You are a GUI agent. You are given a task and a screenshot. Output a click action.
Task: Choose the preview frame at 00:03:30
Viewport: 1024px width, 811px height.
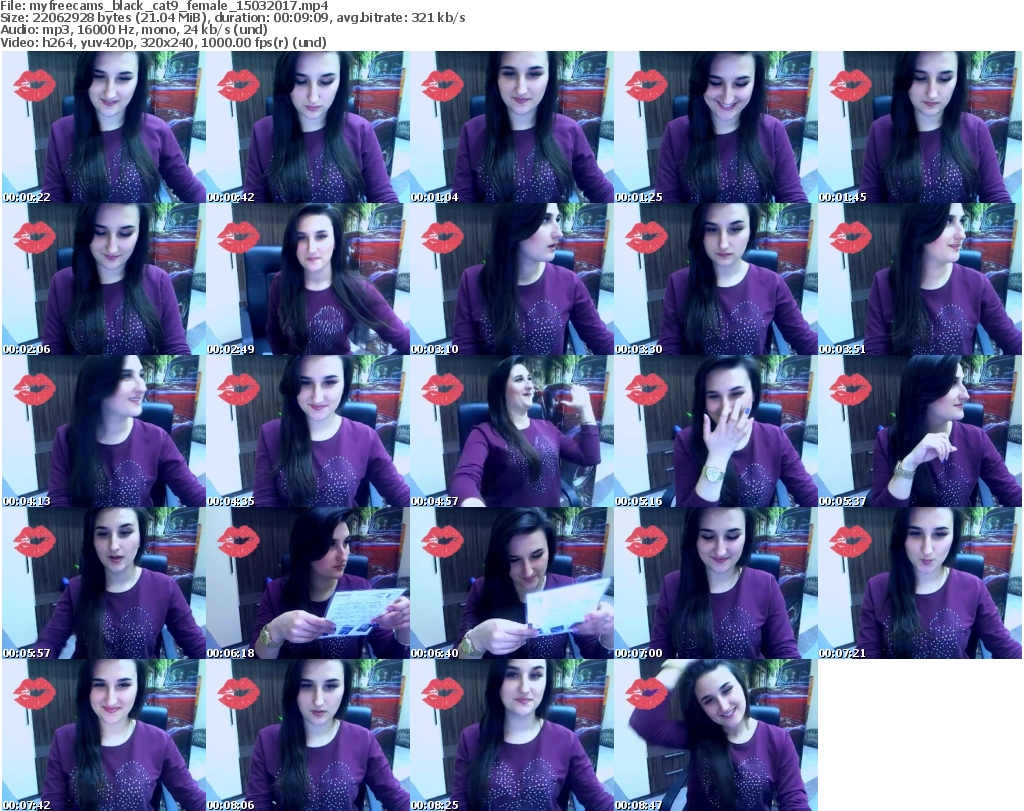(716, 279)
